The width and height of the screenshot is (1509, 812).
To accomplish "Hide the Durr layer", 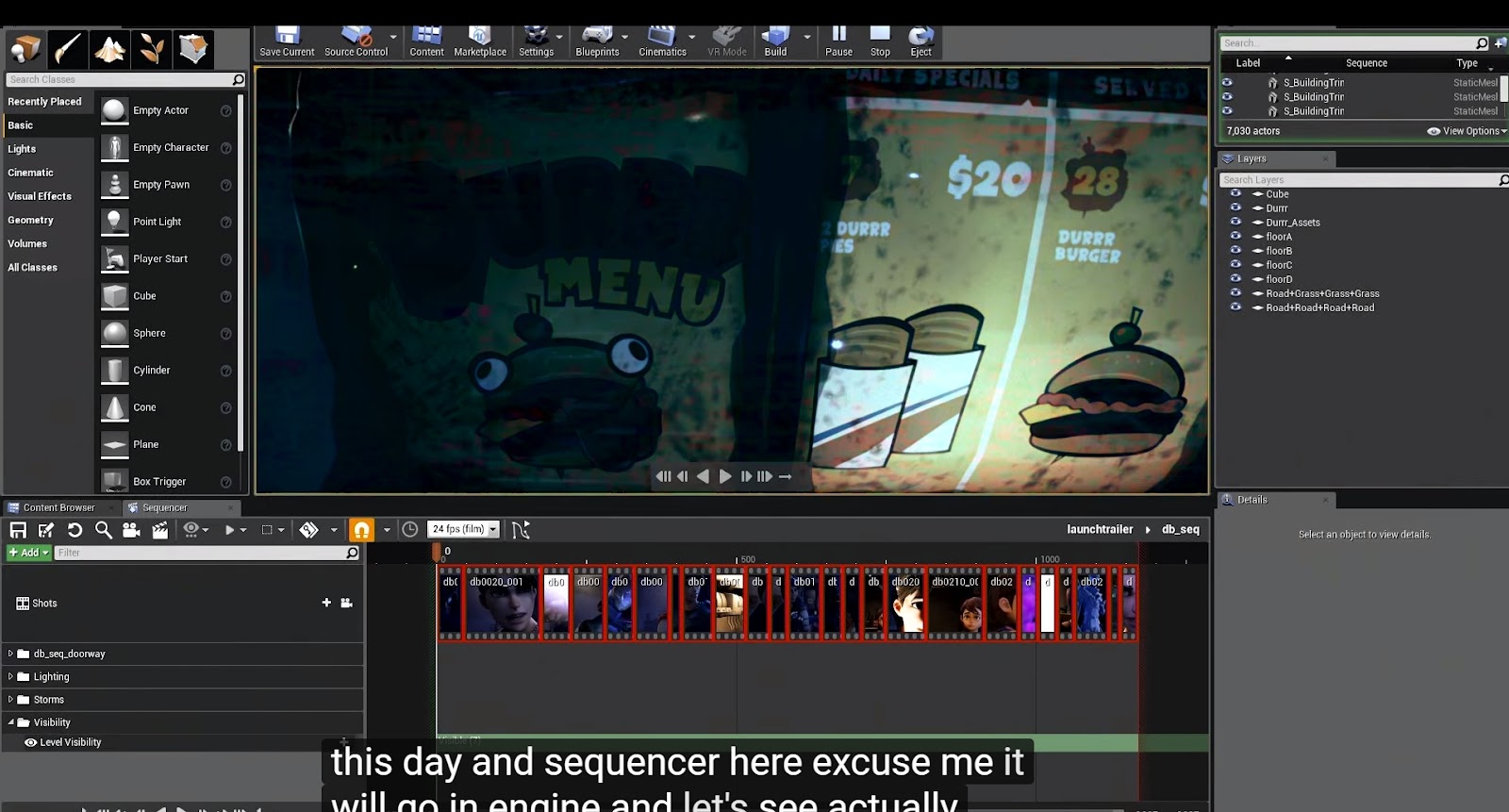I will [1235, 207].
